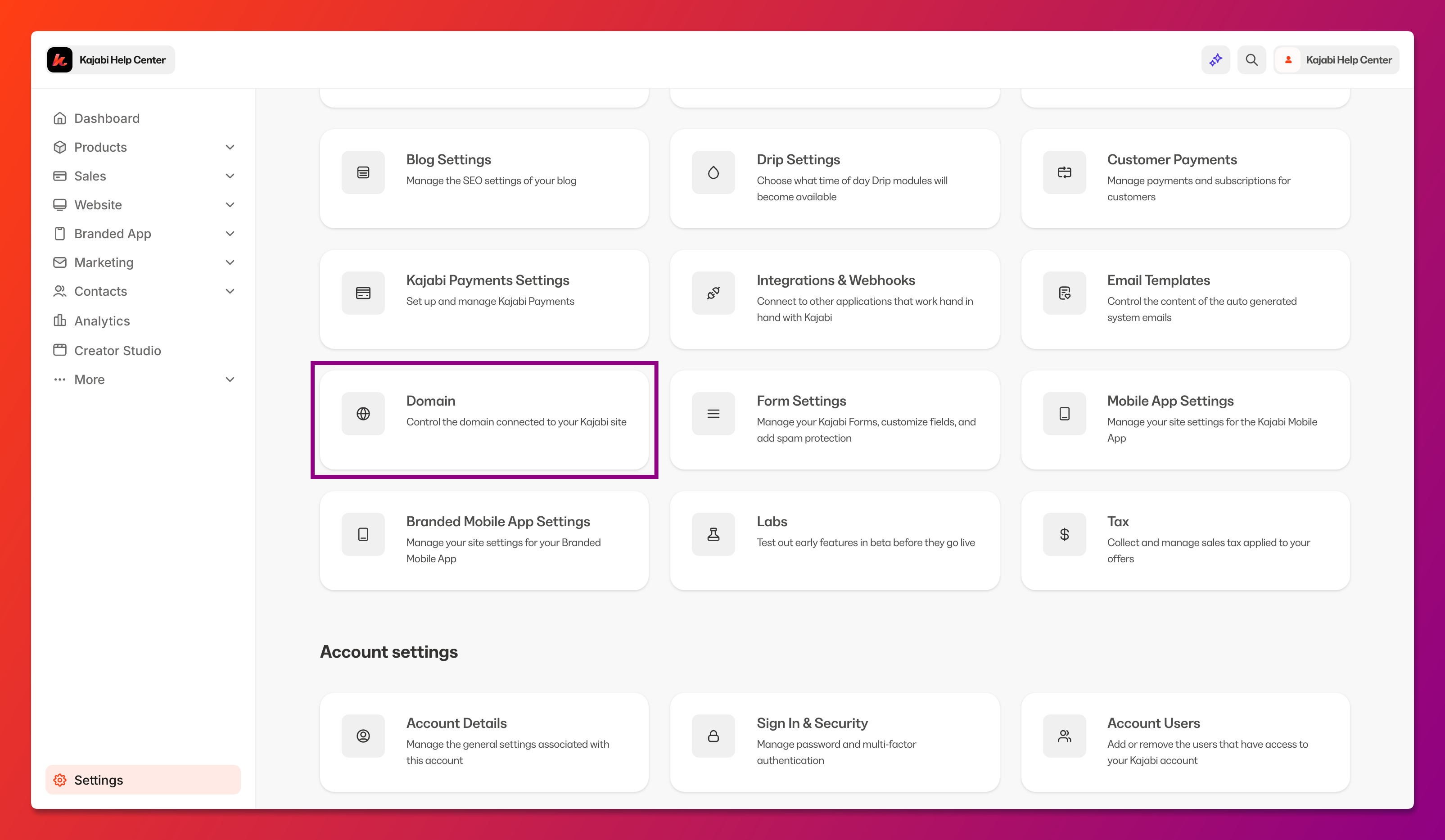The width and height of the screenshot is (1445, 840).
Task: Click the user avatar icon in header
Action: tap(1288, 60)
